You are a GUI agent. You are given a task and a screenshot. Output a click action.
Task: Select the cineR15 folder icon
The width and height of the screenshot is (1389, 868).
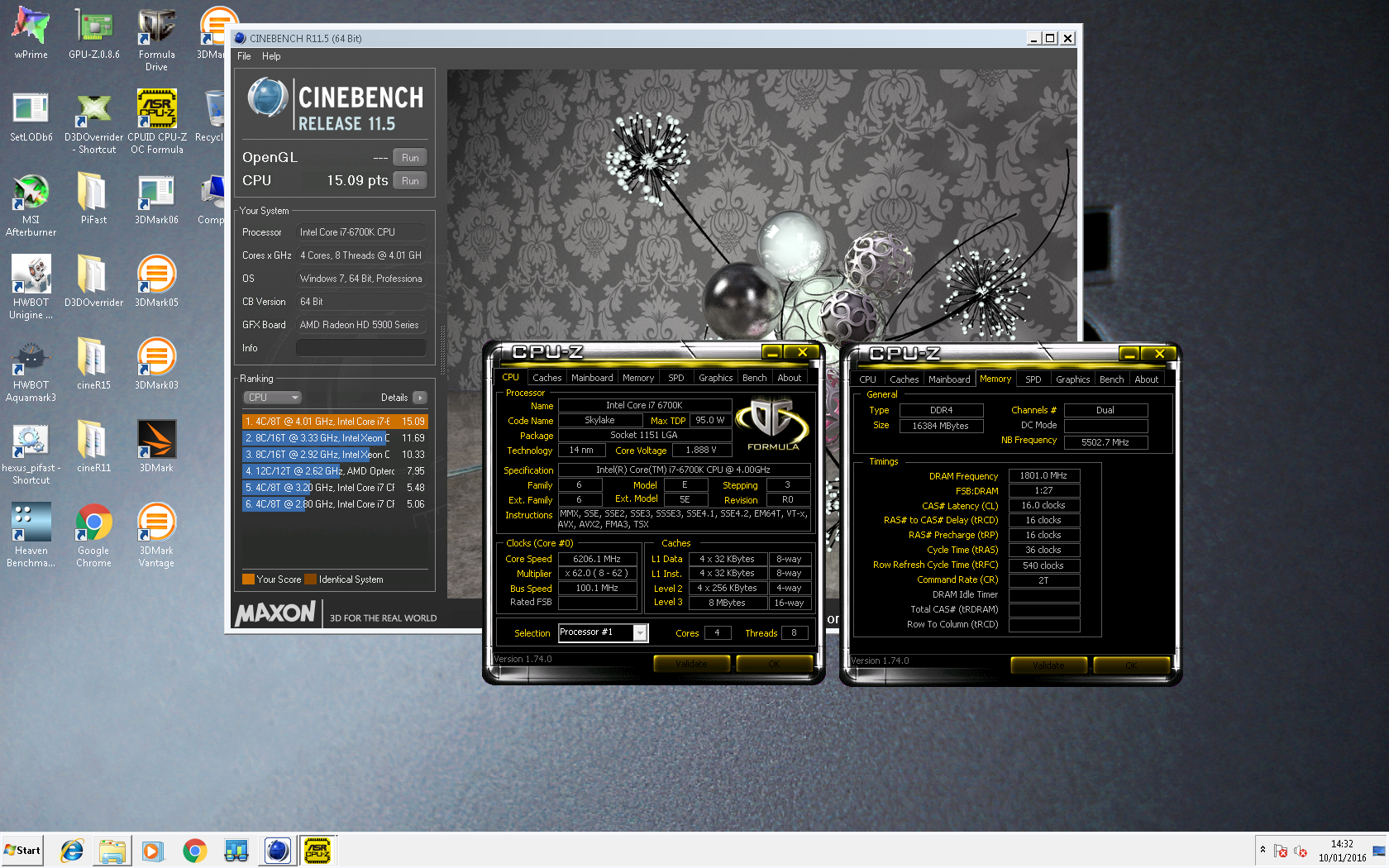point(93,364)
